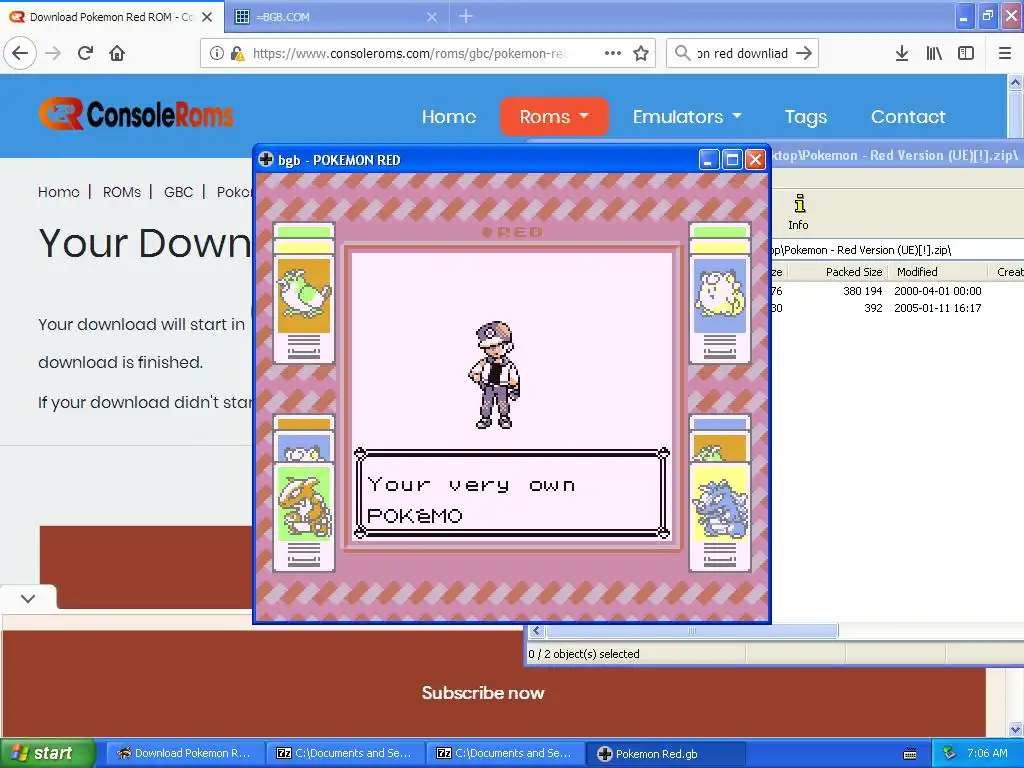Image resolution: width=1024 pixels, height=768 pixels.
Task: Click the bgb window title icon
Action: tap(266, 159)
